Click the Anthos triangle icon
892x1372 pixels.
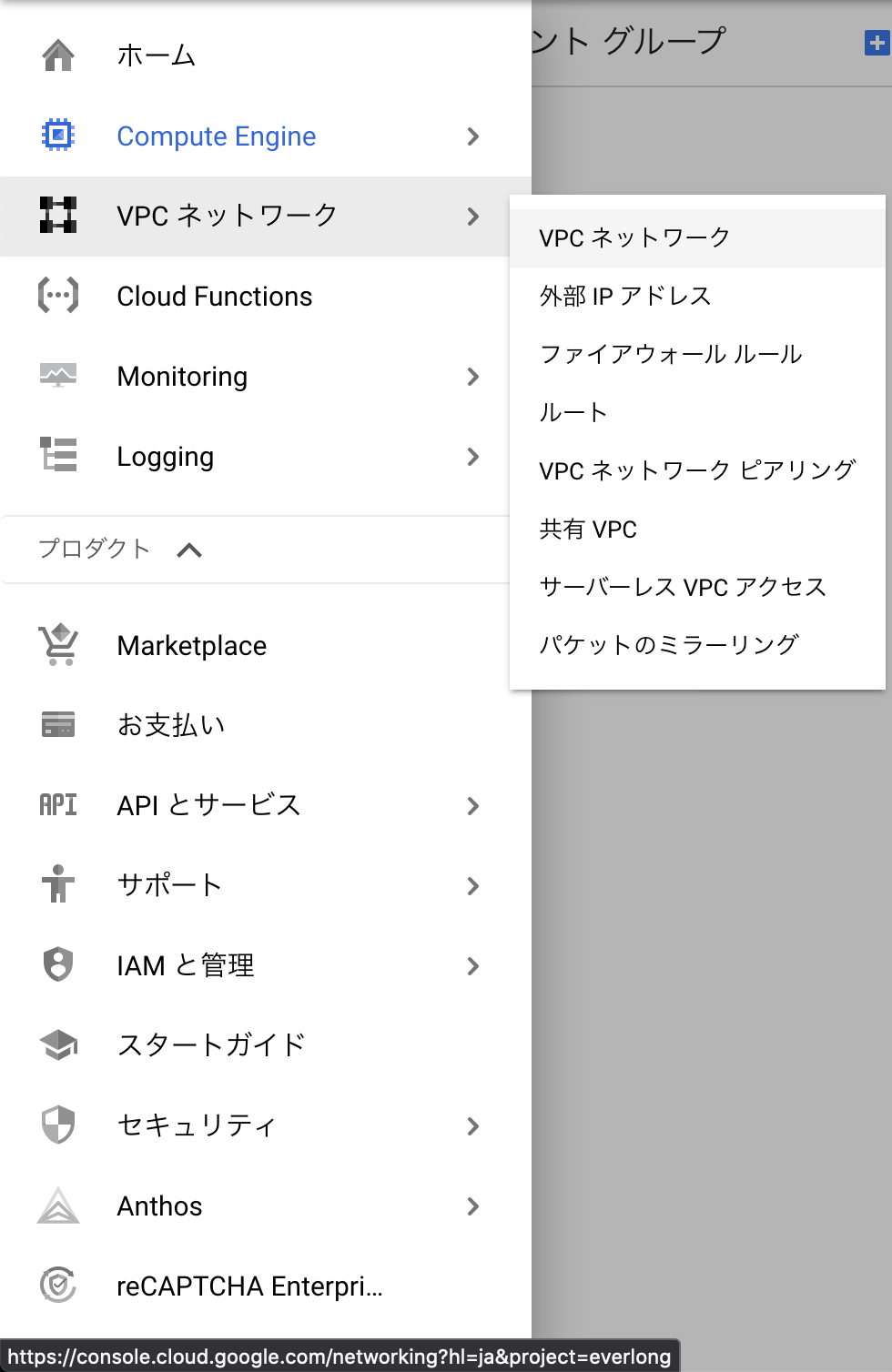pyautogui.click(x=58, y=1206)
